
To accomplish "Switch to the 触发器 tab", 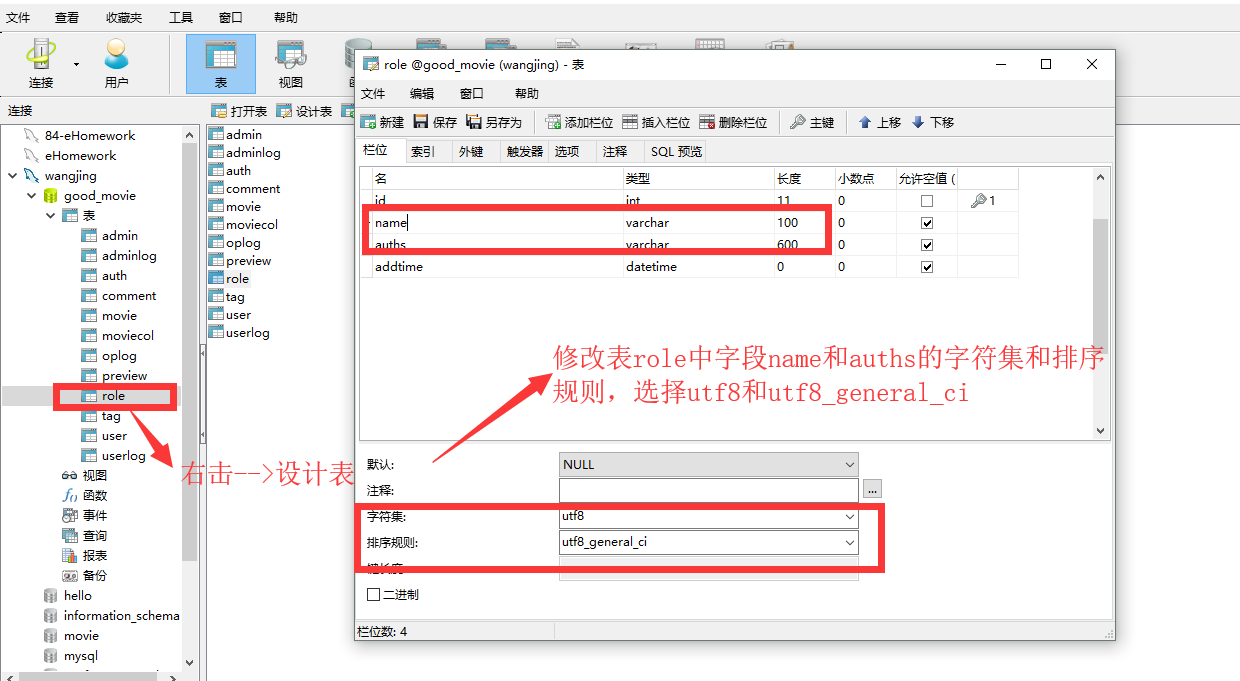I will (525, 151).
